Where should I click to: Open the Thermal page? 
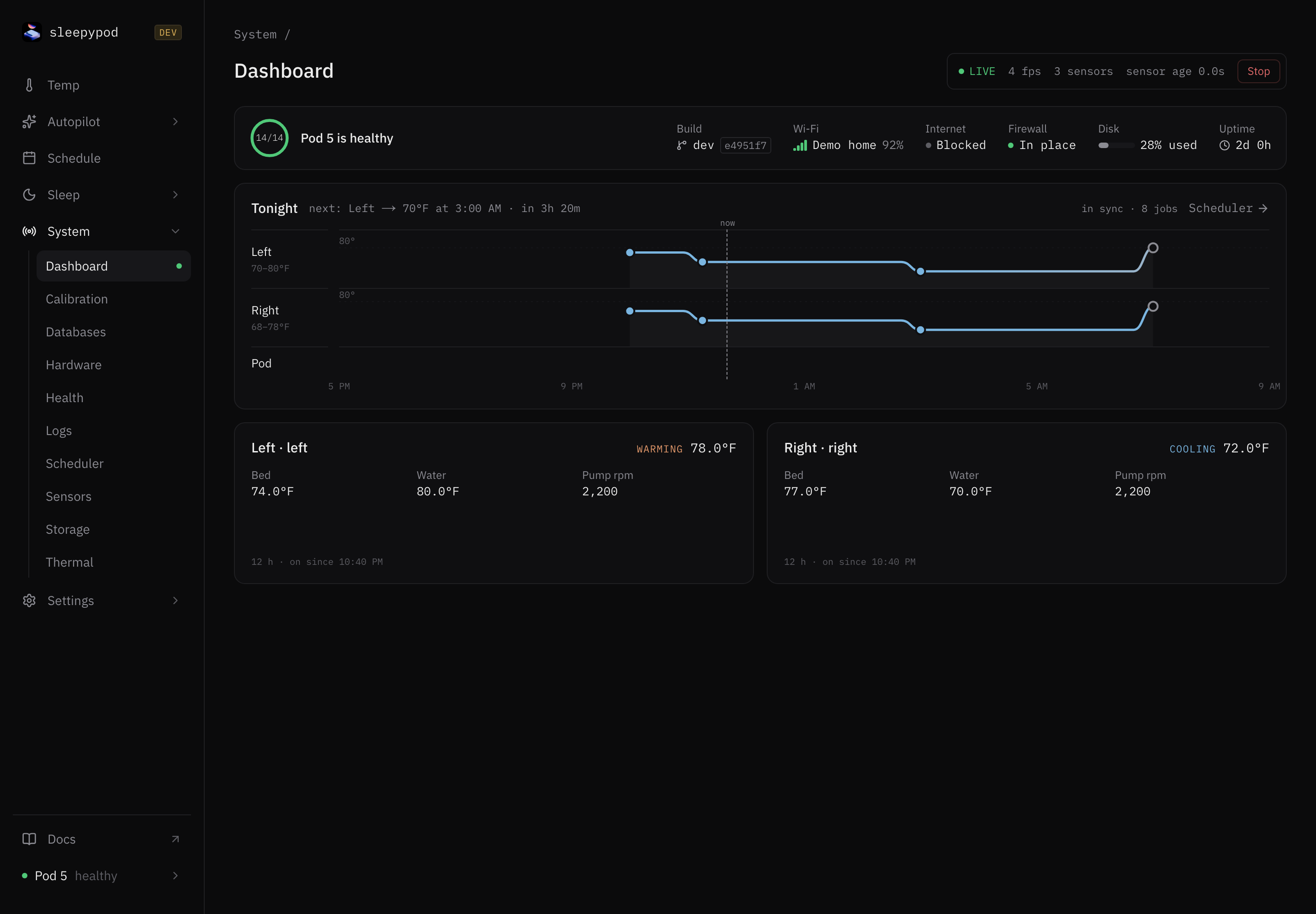click(113, 563)
